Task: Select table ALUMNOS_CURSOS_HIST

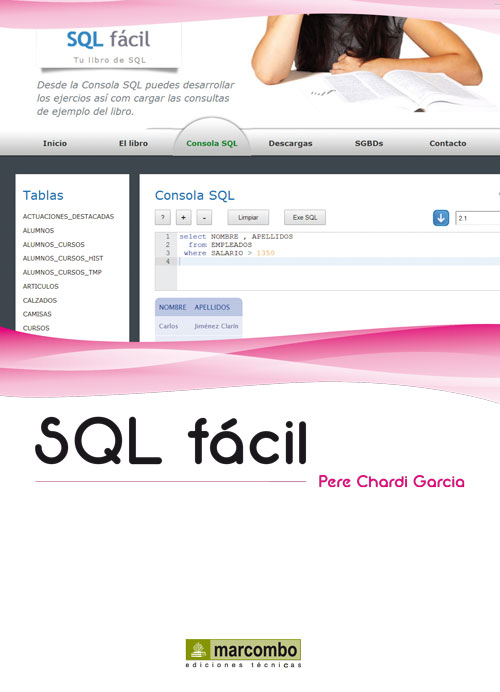Action: click(x=63, y=258)
